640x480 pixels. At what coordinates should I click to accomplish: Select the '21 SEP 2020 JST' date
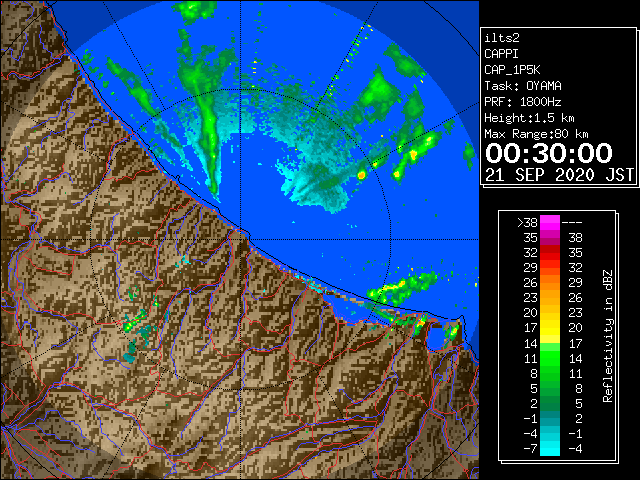point(560,175)
